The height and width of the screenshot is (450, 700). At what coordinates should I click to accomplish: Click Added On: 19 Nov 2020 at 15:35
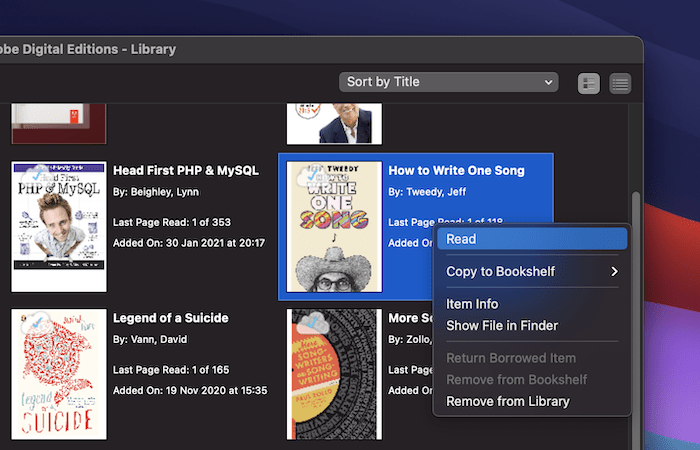coord(190,390)
